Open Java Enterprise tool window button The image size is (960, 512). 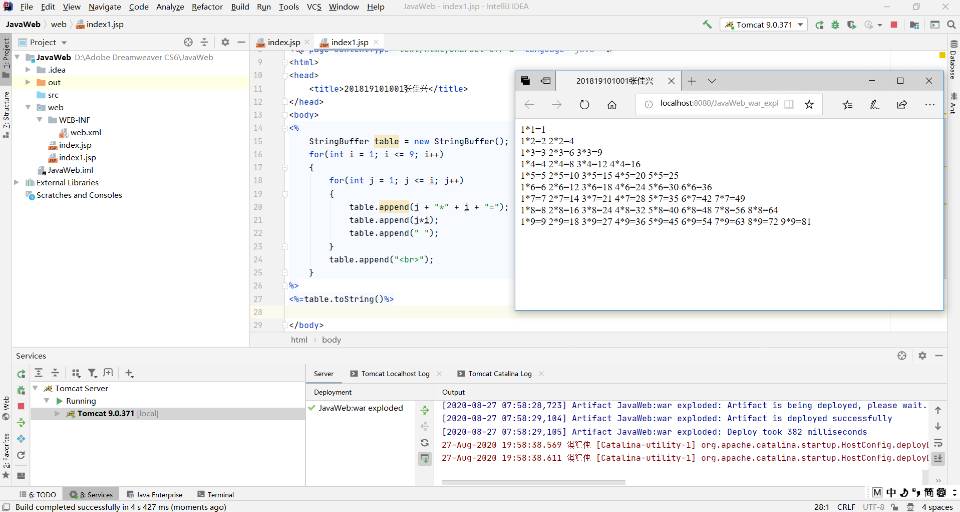155,494
